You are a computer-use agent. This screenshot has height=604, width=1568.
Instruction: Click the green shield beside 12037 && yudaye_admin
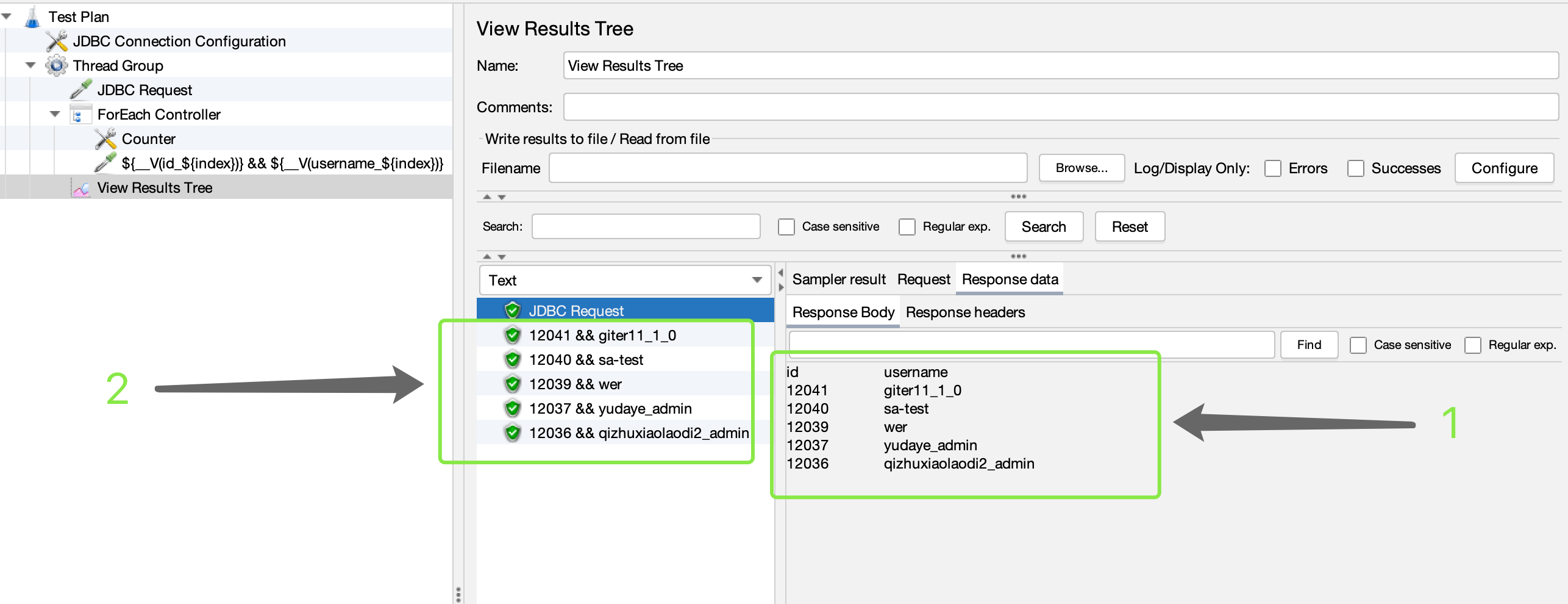click(x=513, y=408)
